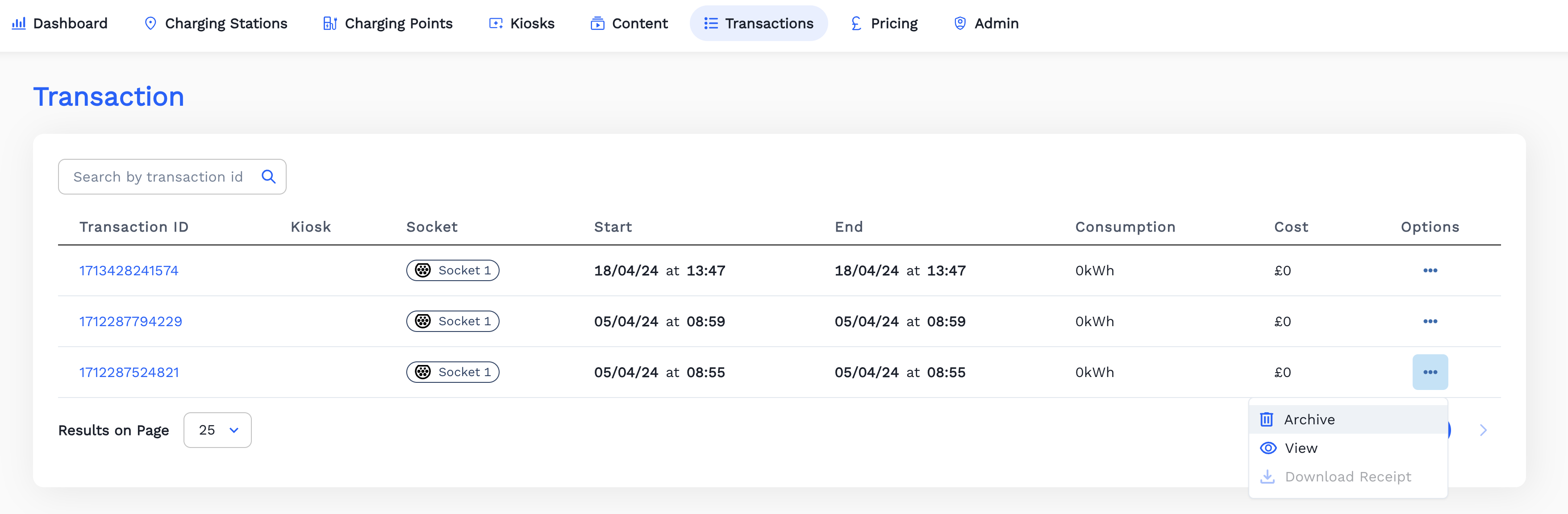The width and height of the screenshot is (1568, 514).
Task: Click the next page chevron arrow
Action: [x=1483, y=430]
